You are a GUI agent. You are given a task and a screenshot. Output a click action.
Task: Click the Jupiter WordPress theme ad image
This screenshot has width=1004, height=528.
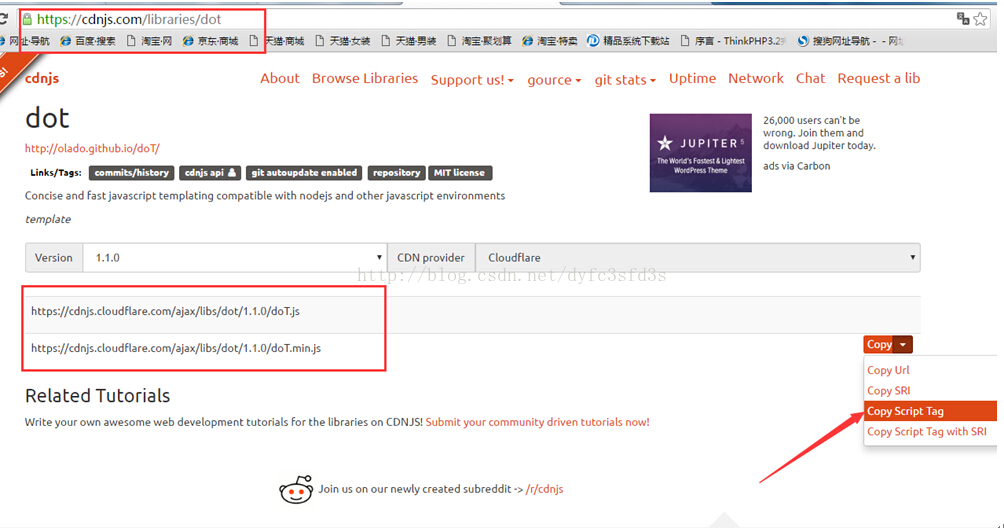[x=700, y=153]
